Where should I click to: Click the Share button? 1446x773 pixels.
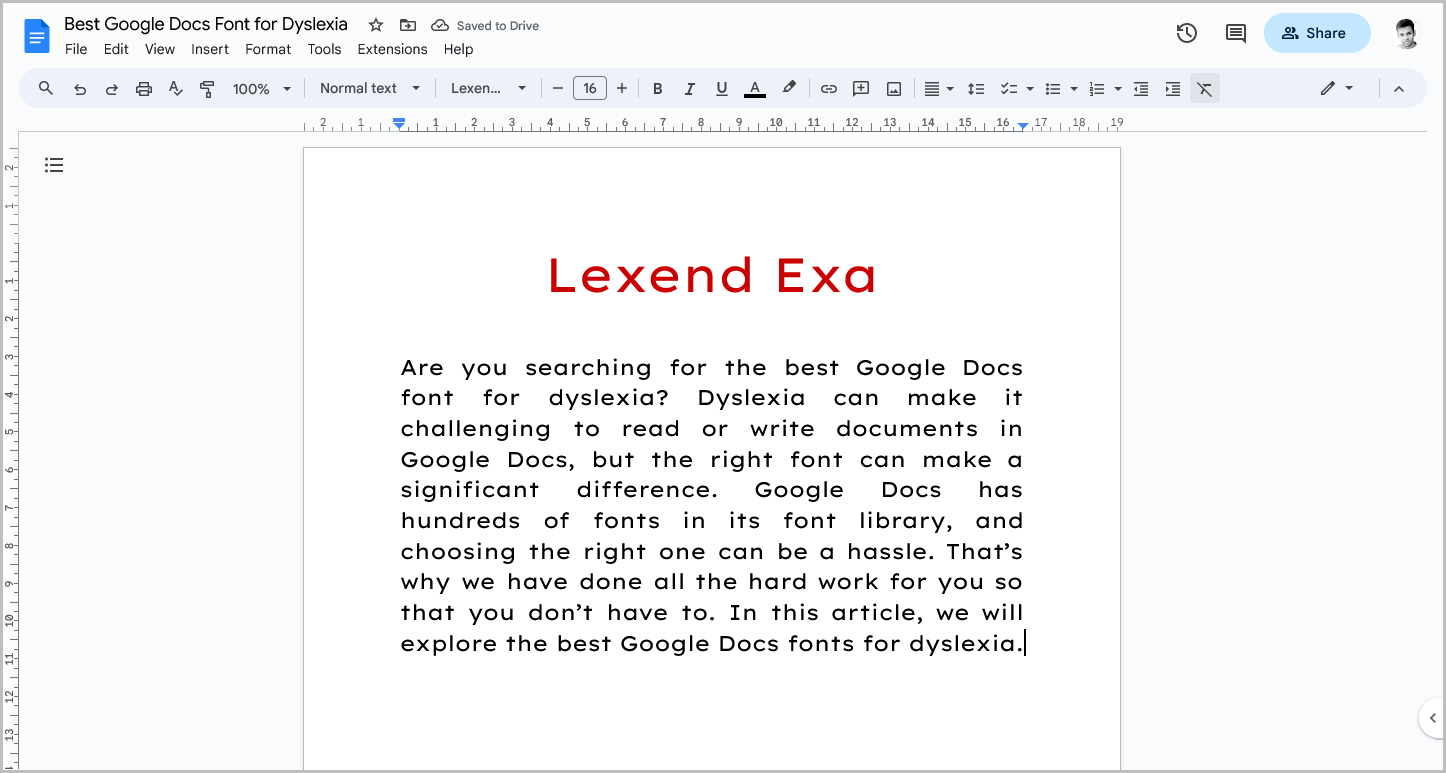tap(1317, 33)
